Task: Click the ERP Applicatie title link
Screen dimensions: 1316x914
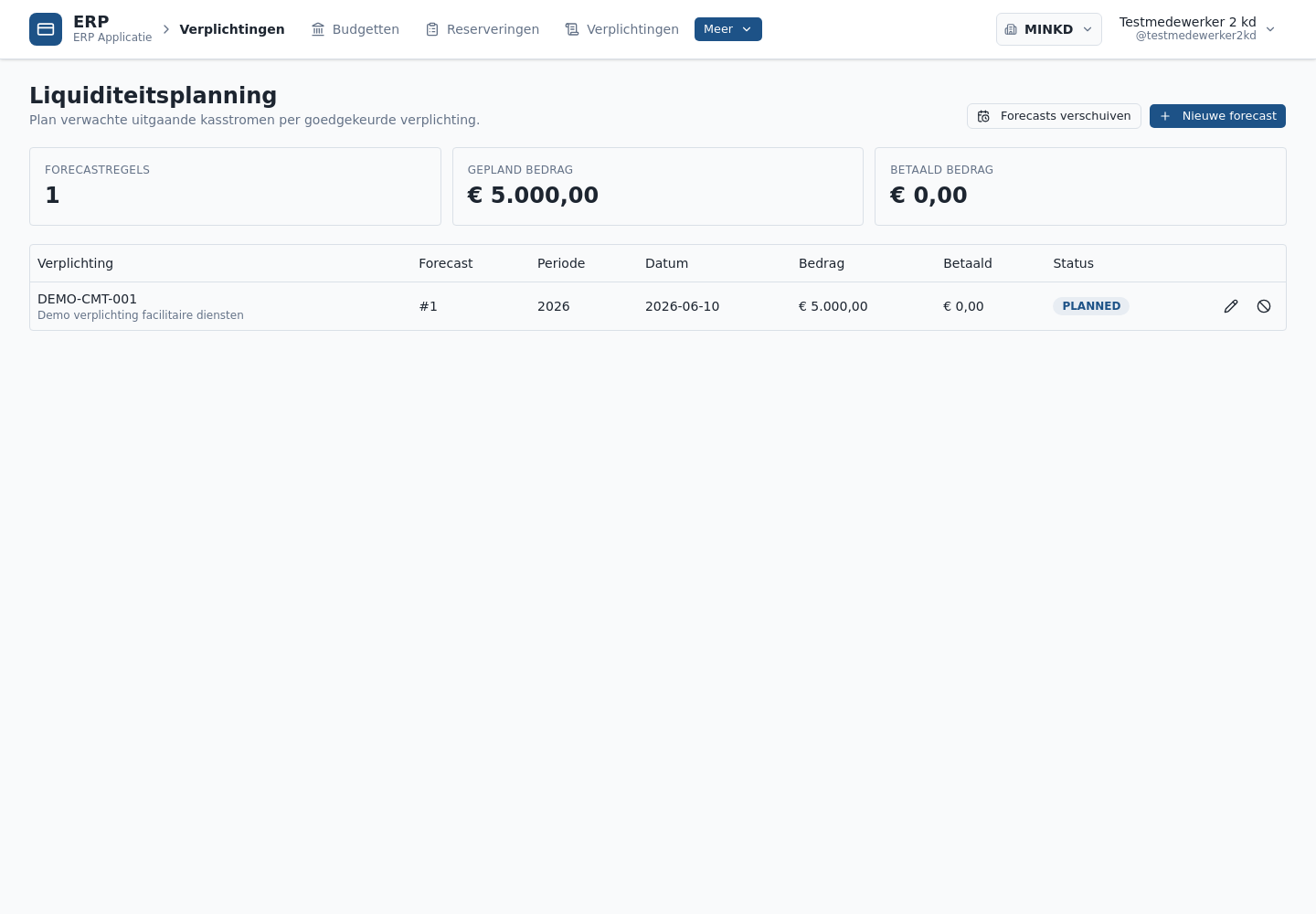Action: (x=112, y=29)
